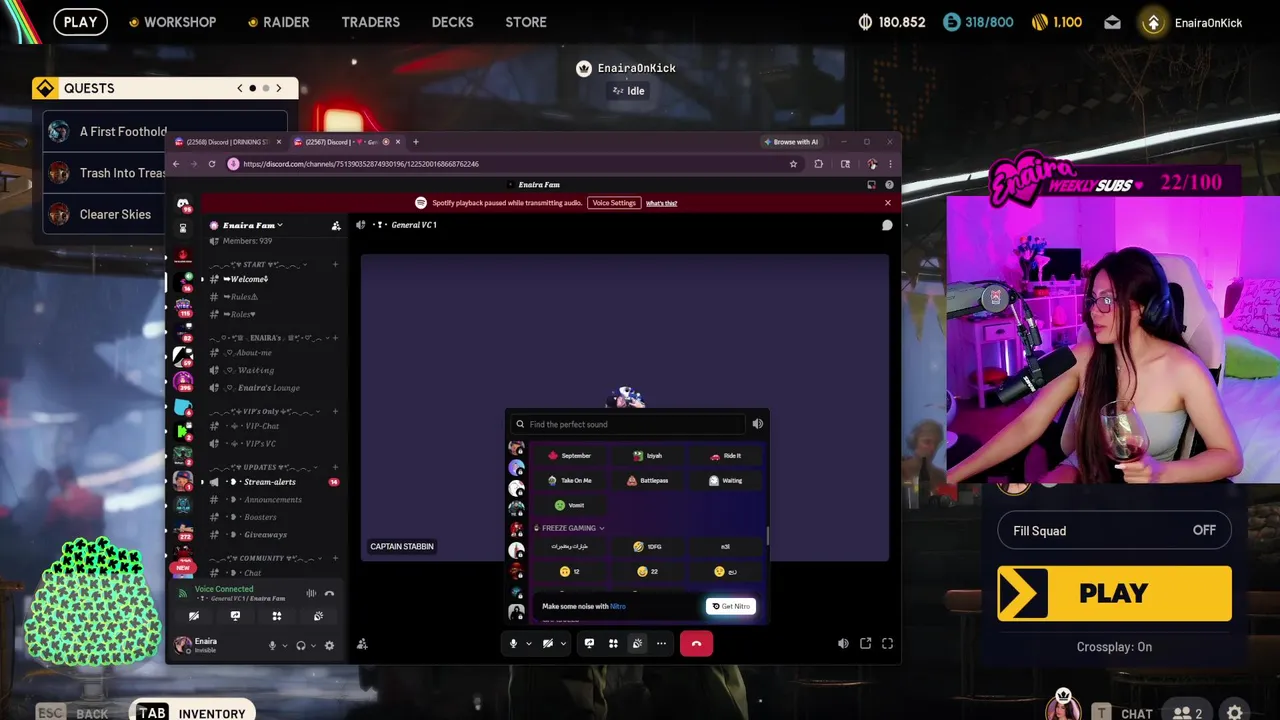This screenshot has width=1280, height=720.
Task: Click the invite people icon beside Enaira Fam
Action: [336, 226]
